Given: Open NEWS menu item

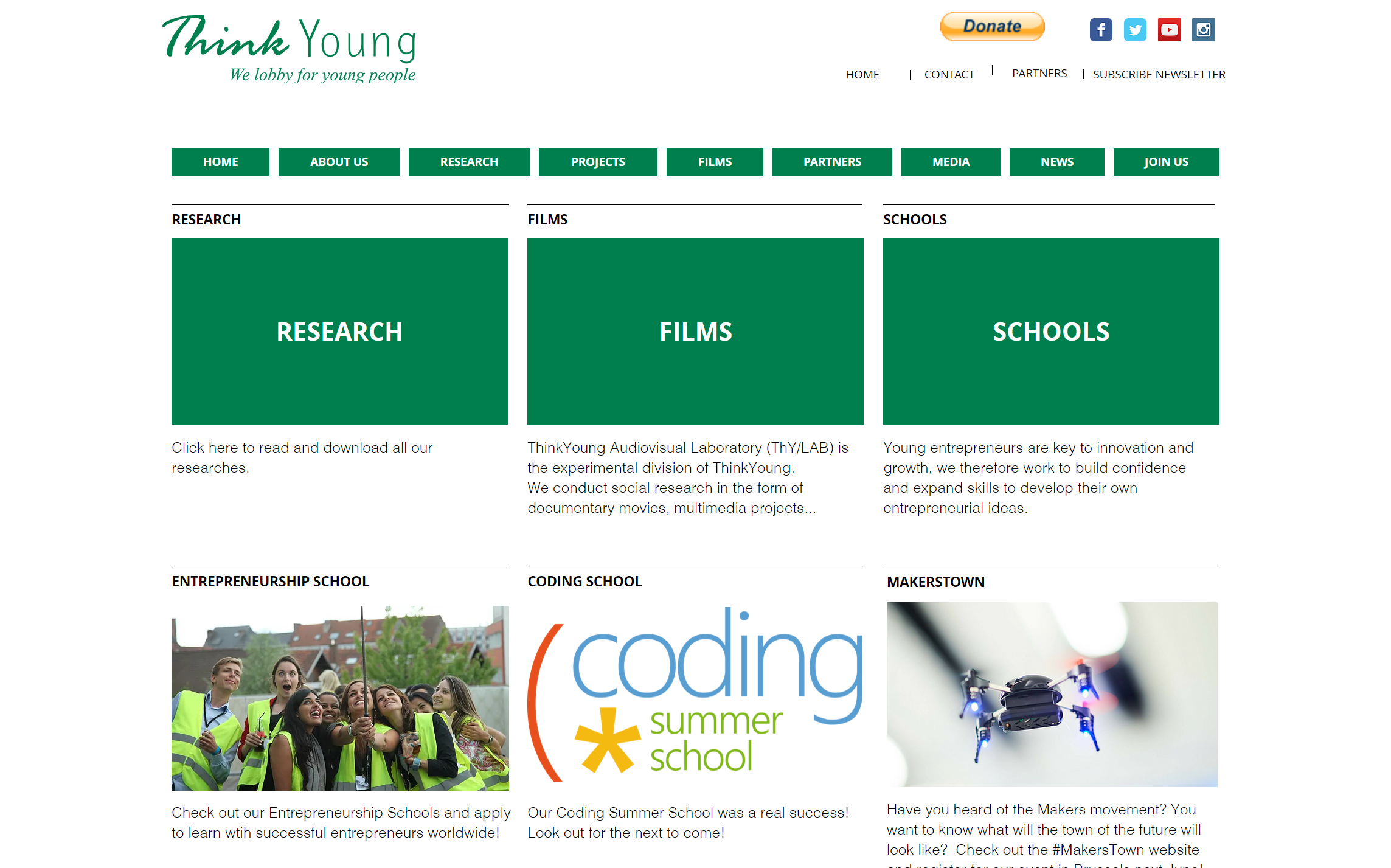Looking at the screenshot, I should point(1056,162).
